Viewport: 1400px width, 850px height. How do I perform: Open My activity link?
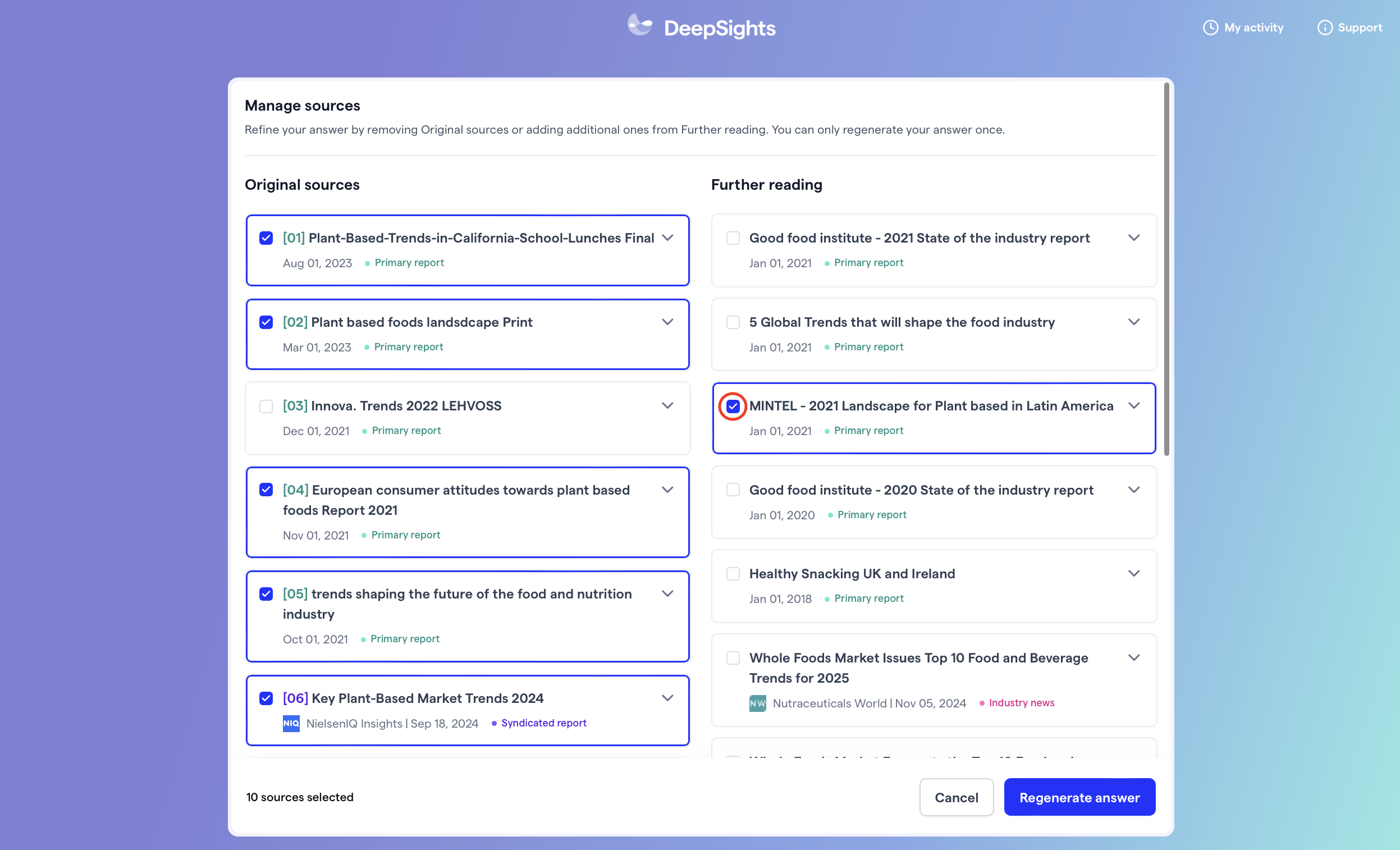click(x=1243, y=28)
